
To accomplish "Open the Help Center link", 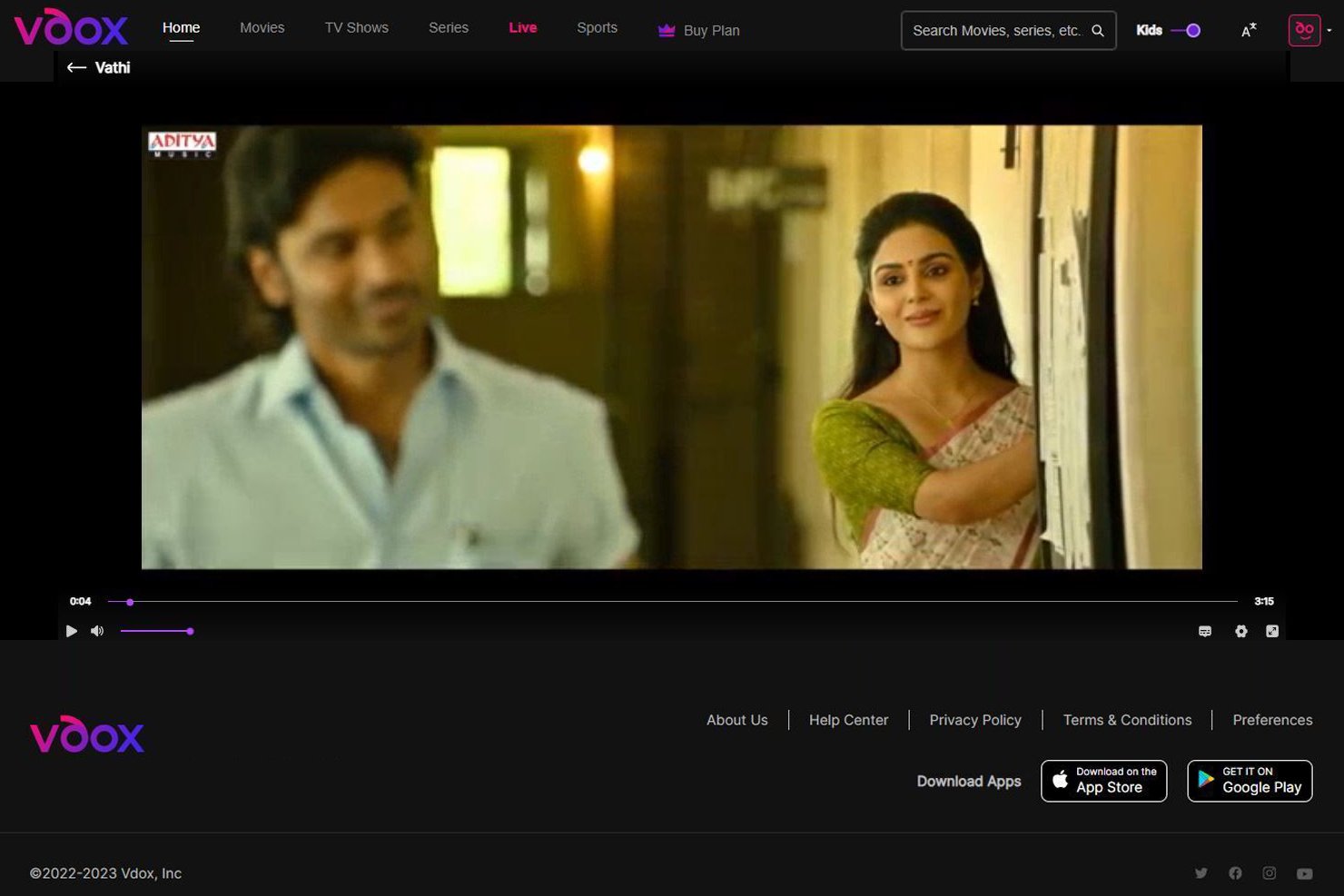I will pyautogui.click(x=849, y=720).
